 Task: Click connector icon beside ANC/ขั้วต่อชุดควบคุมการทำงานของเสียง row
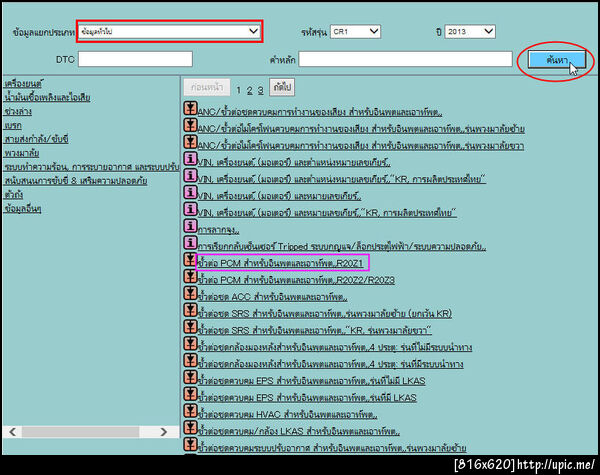[x=190, y=108]
